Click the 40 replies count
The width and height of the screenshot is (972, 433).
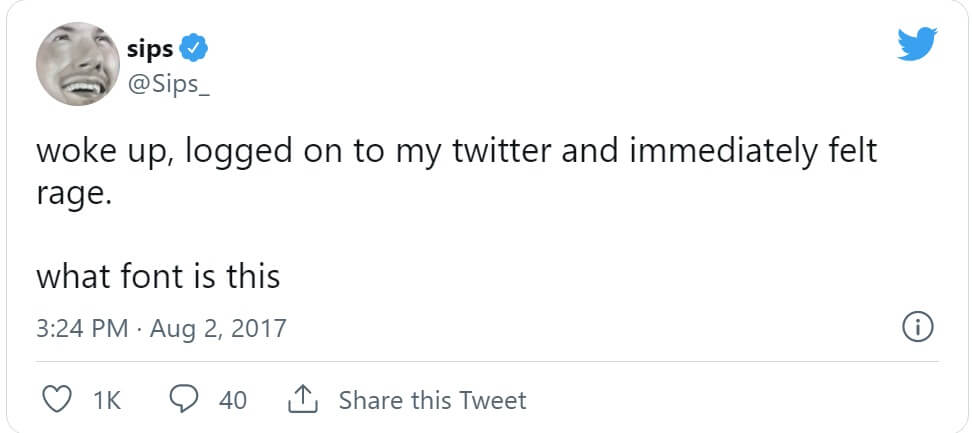coord(232,401)
